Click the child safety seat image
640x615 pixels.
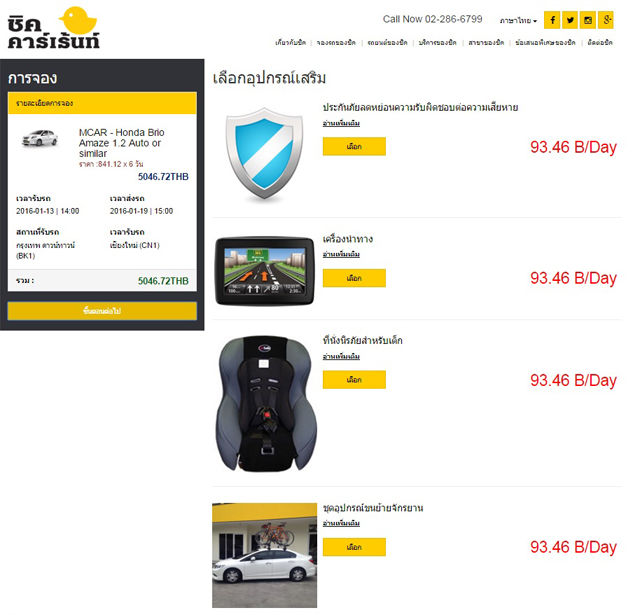point(266,404)
